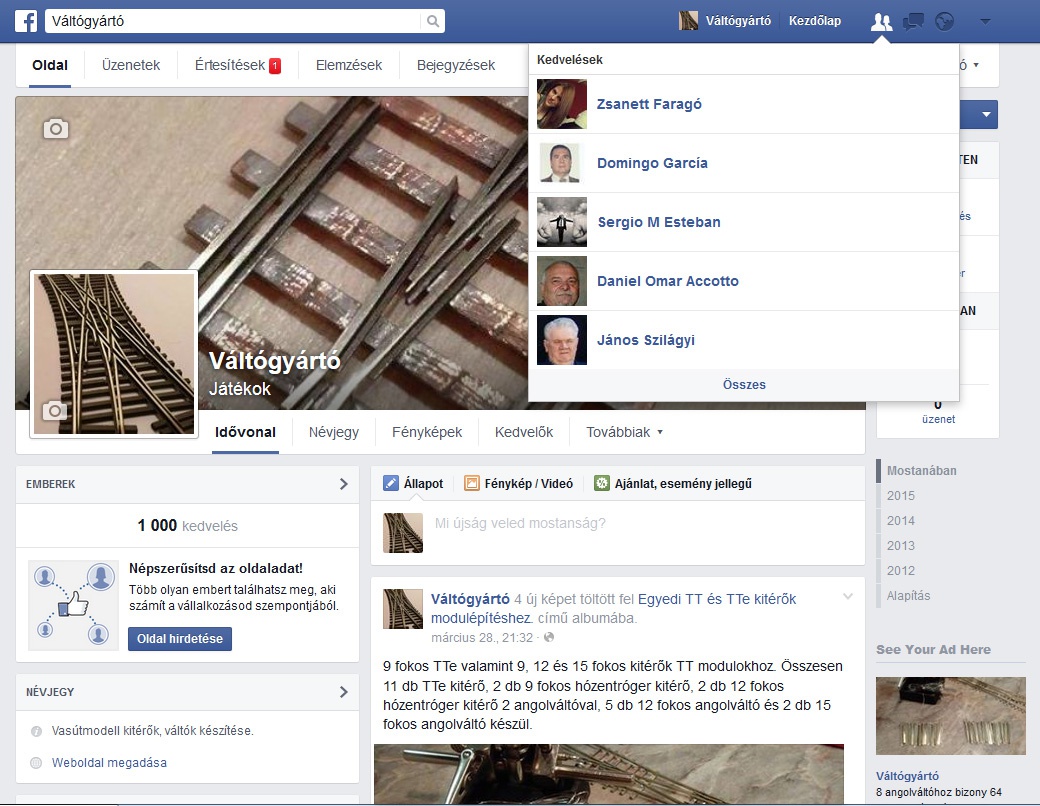1040x806 pixels.
Task: Click the Oldal hirdetése button
Action: tap(180, 639)
